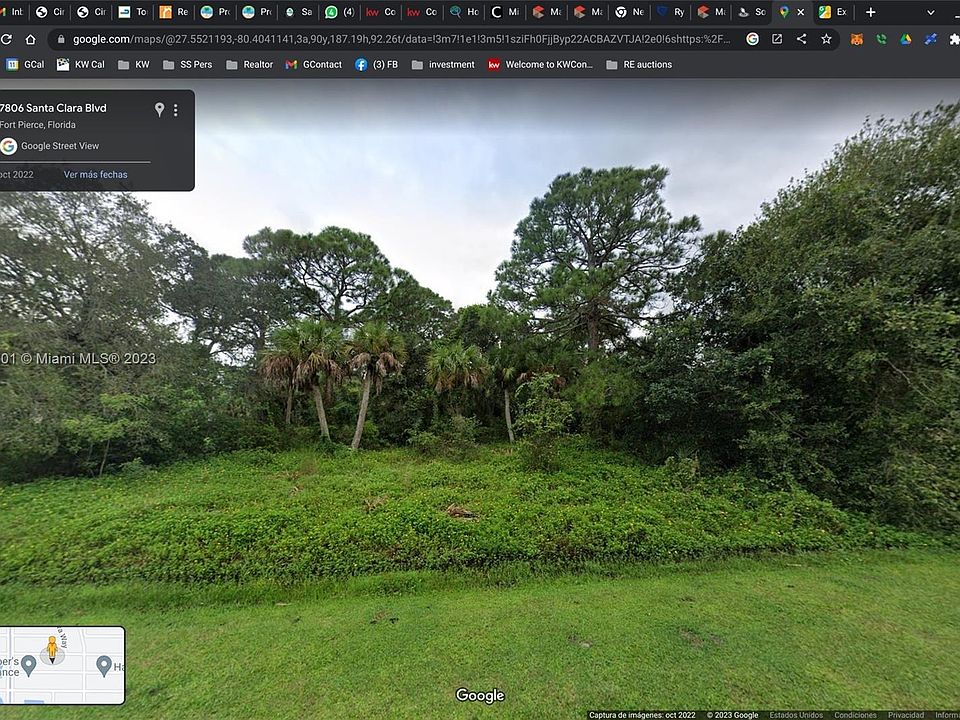Open the Google Drive extension icon
960x720 pixels.
tap(906, 39)
